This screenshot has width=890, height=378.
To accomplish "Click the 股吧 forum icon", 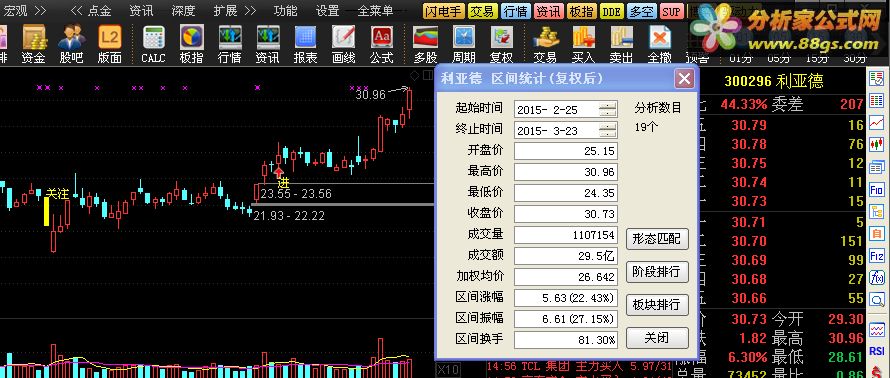I will 72,44.
